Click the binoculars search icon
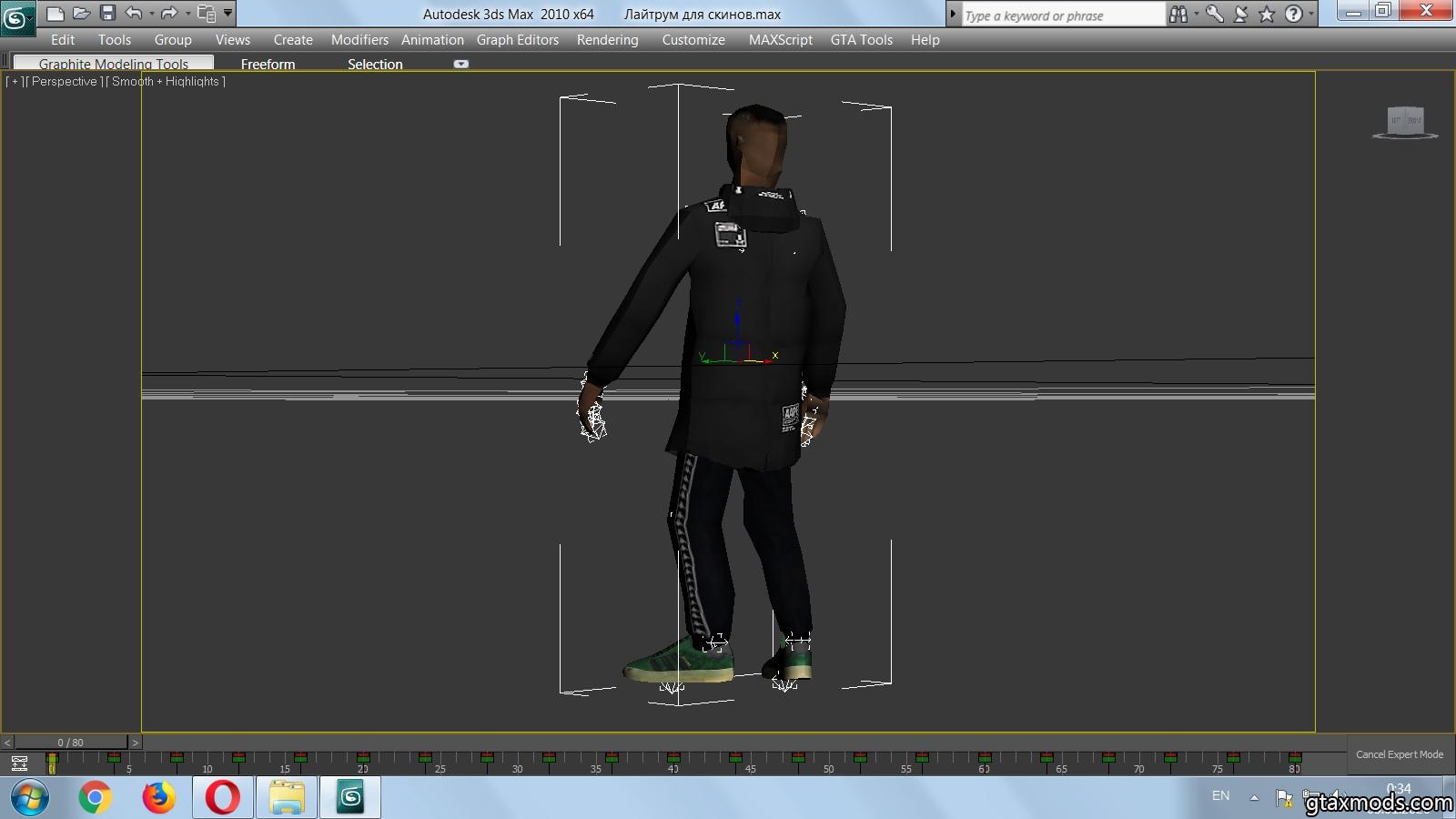The height and width of the screenshot is (819, 1456). point(1178,15)
